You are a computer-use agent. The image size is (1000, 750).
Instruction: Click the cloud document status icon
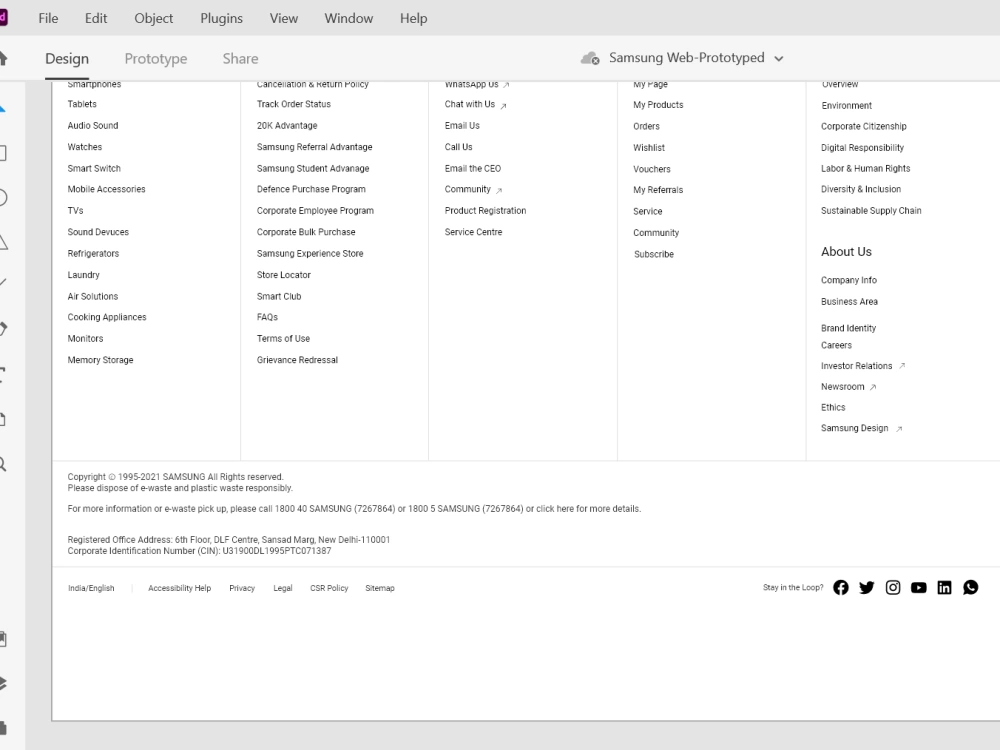[590, 59]
